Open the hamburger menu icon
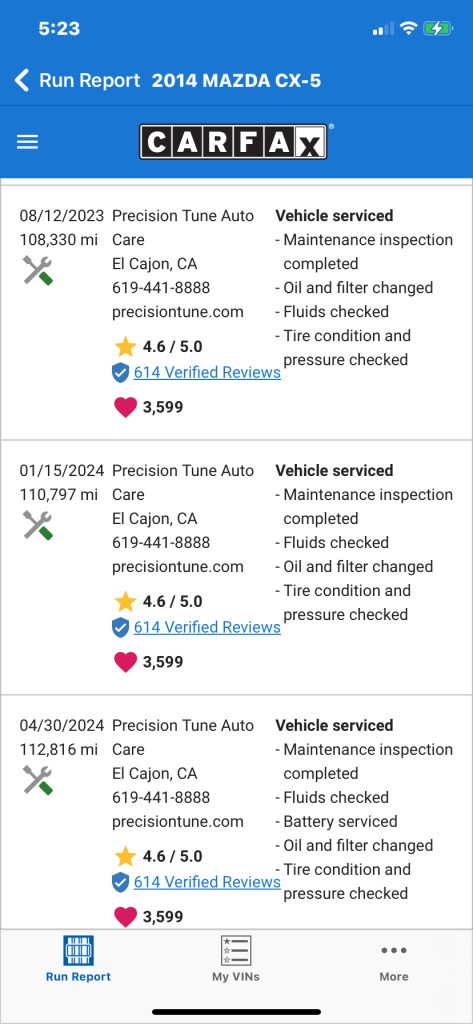Image resolution: width=473 pixels, height=1024 pixels. [x=27, y=142]
